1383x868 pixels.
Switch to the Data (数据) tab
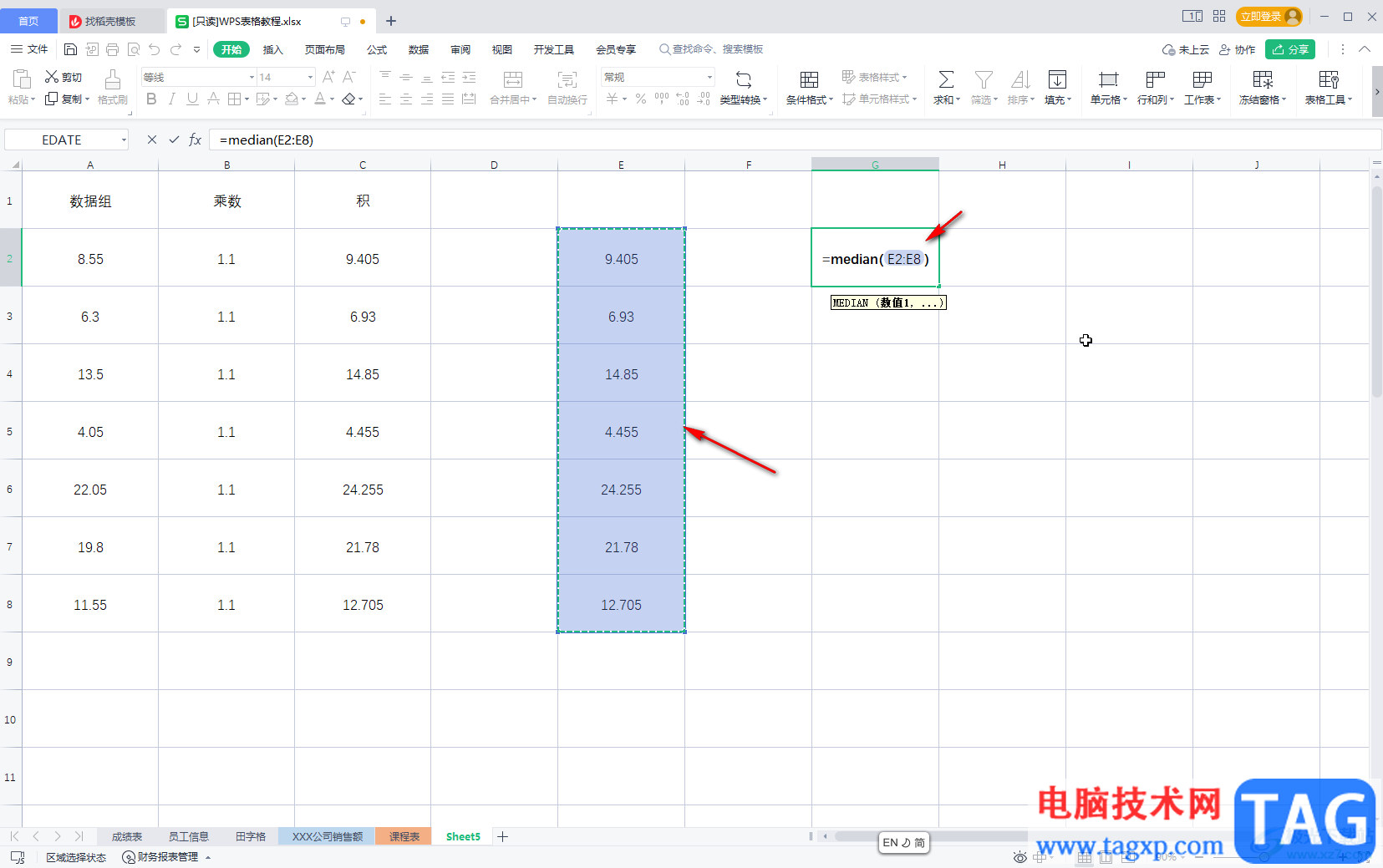tap(419, 49)
